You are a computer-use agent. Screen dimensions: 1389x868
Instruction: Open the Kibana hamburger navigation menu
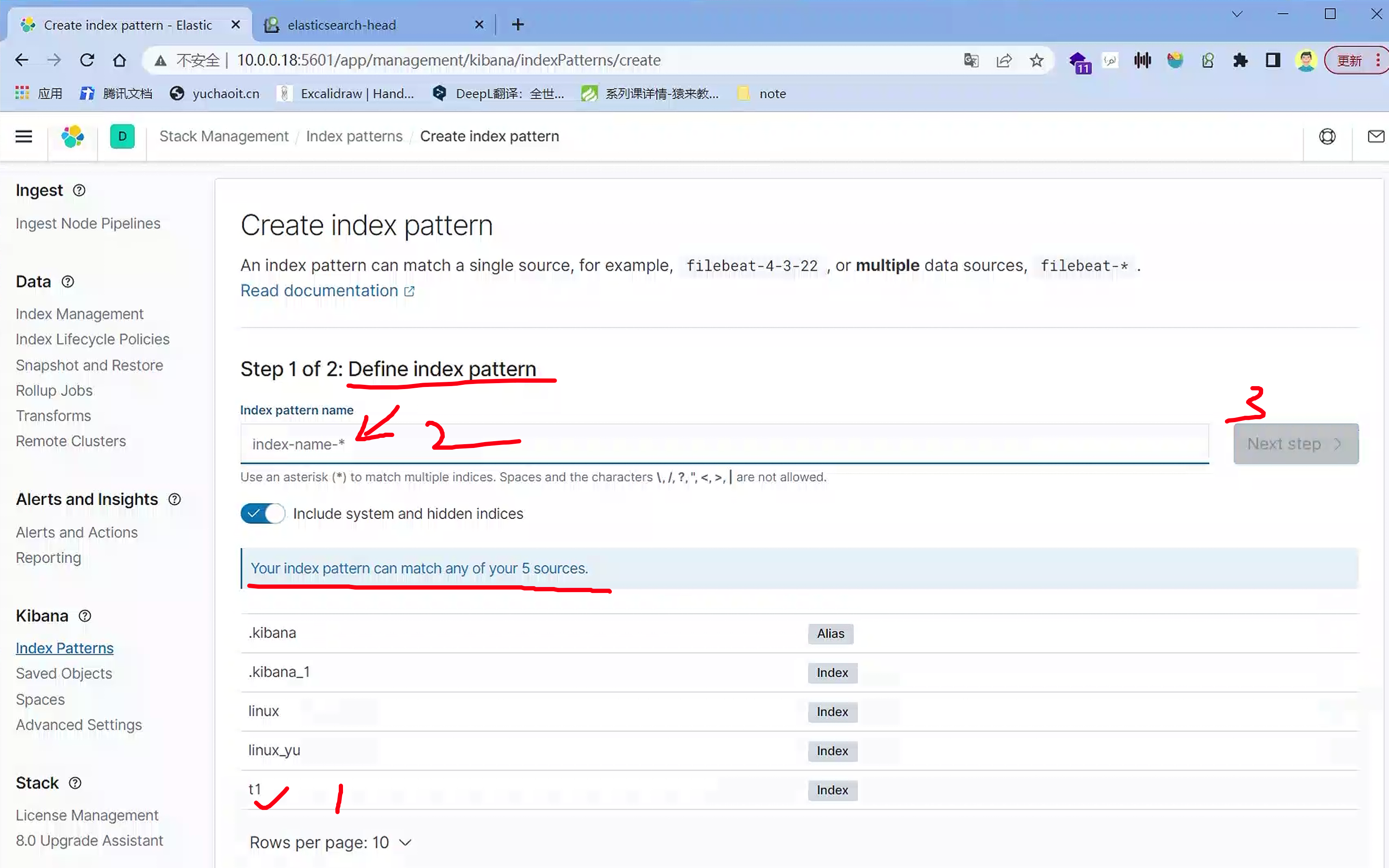(24, 136)
